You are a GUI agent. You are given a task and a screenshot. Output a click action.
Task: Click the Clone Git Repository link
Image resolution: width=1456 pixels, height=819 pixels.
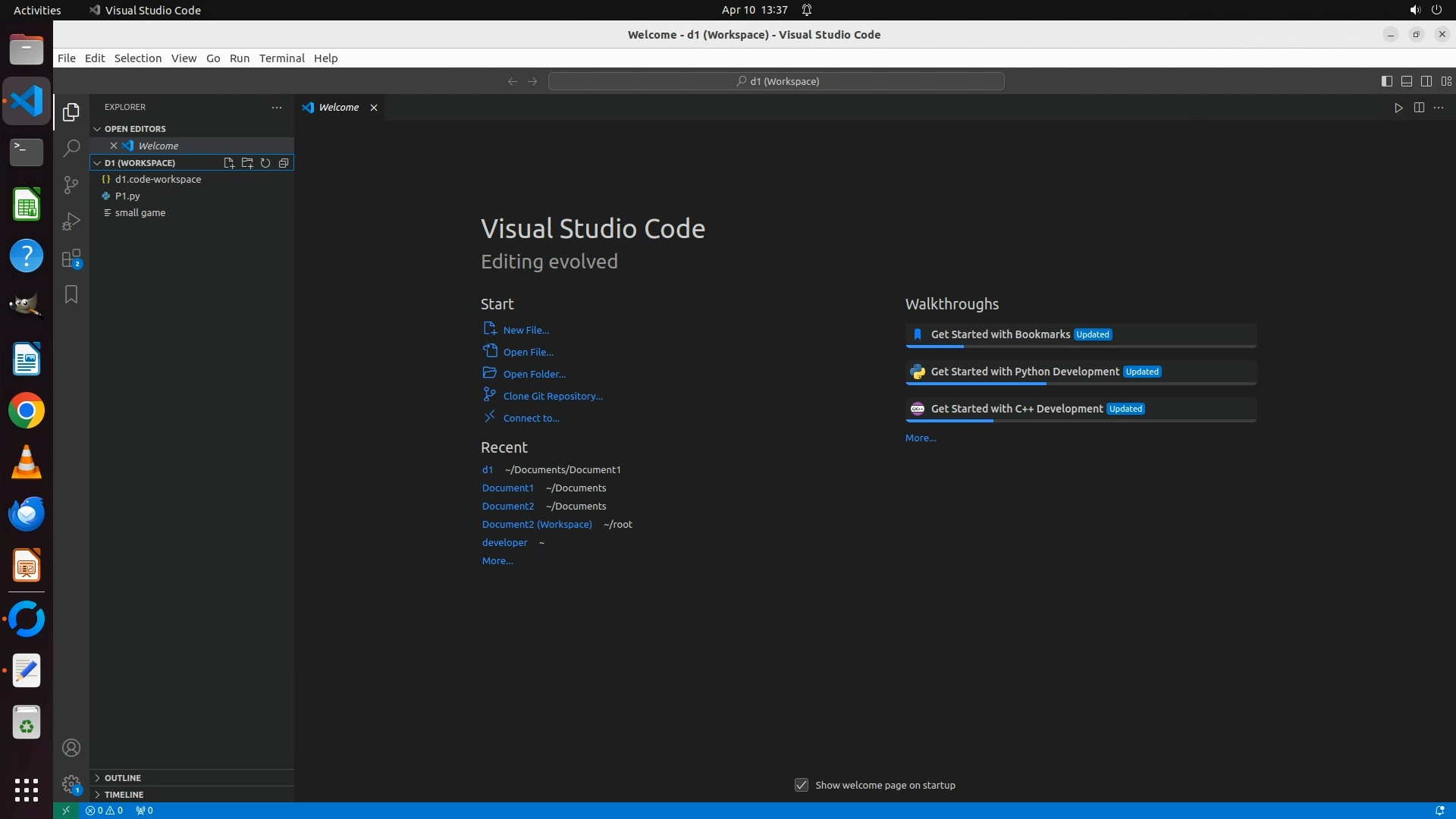pos(553,396)
